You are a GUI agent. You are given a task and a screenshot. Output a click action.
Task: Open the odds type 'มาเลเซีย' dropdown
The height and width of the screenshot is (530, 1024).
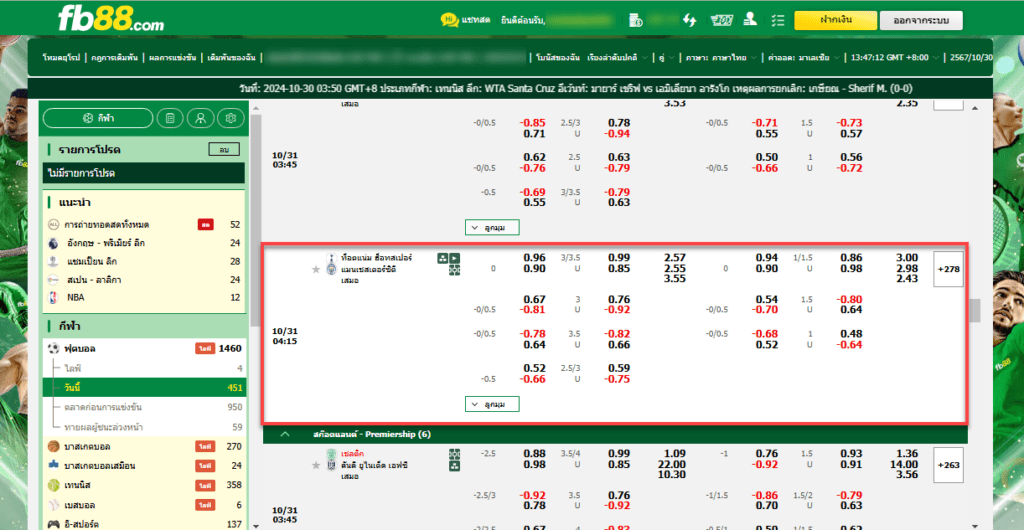point(805,57)
